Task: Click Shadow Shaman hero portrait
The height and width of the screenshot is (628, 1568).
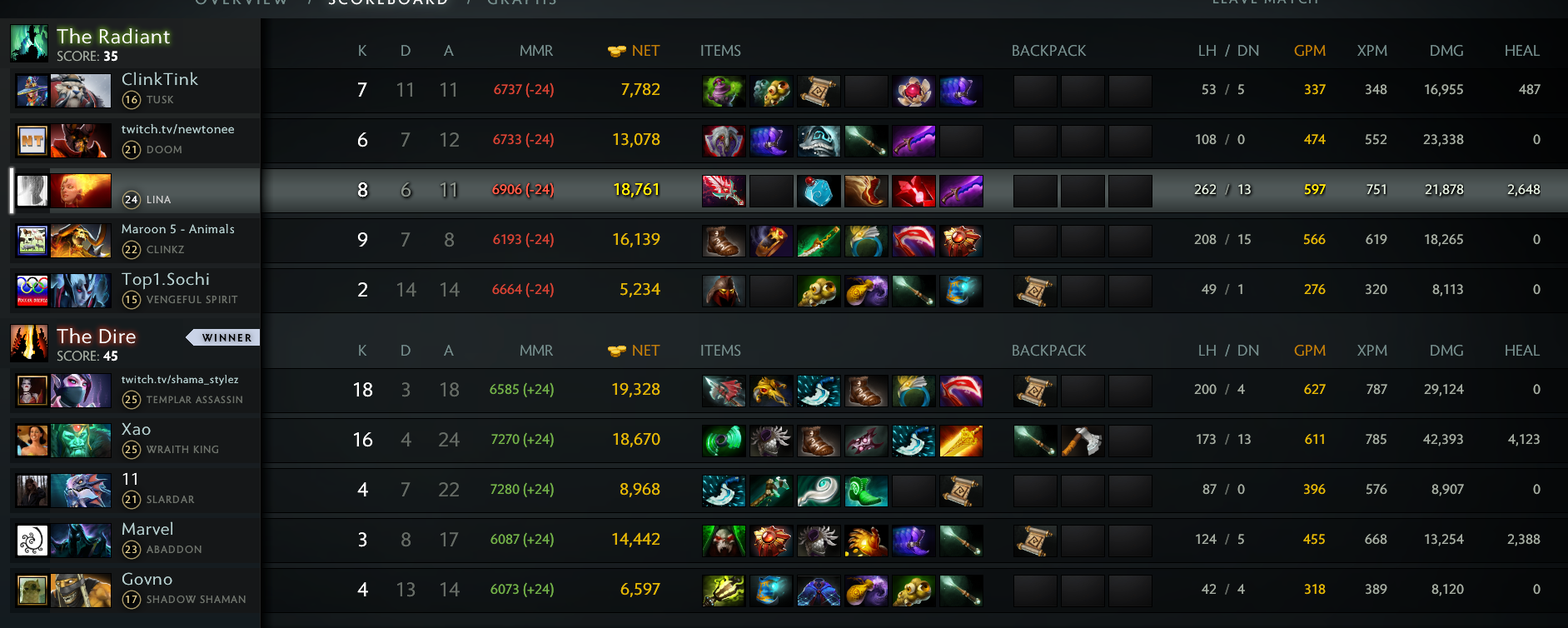Action: (81, 591)
